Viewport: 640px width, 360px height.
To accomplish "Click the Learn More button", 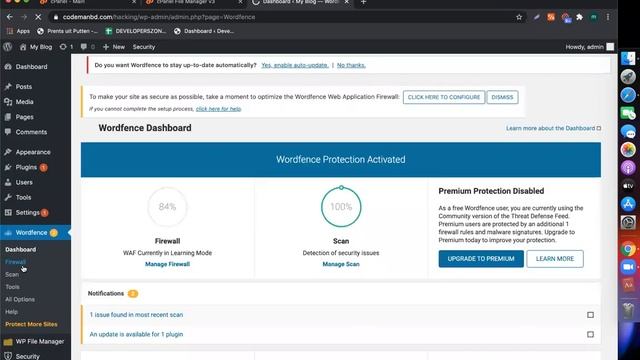I will pos(555,259).
